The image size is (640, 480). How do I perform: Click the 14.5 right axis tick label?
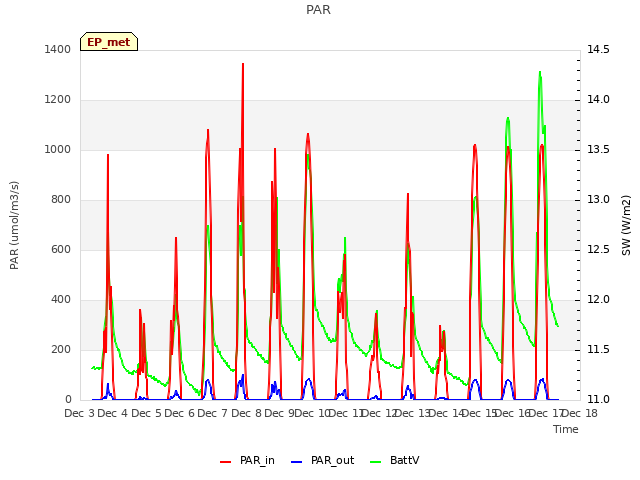click(598, 49)
